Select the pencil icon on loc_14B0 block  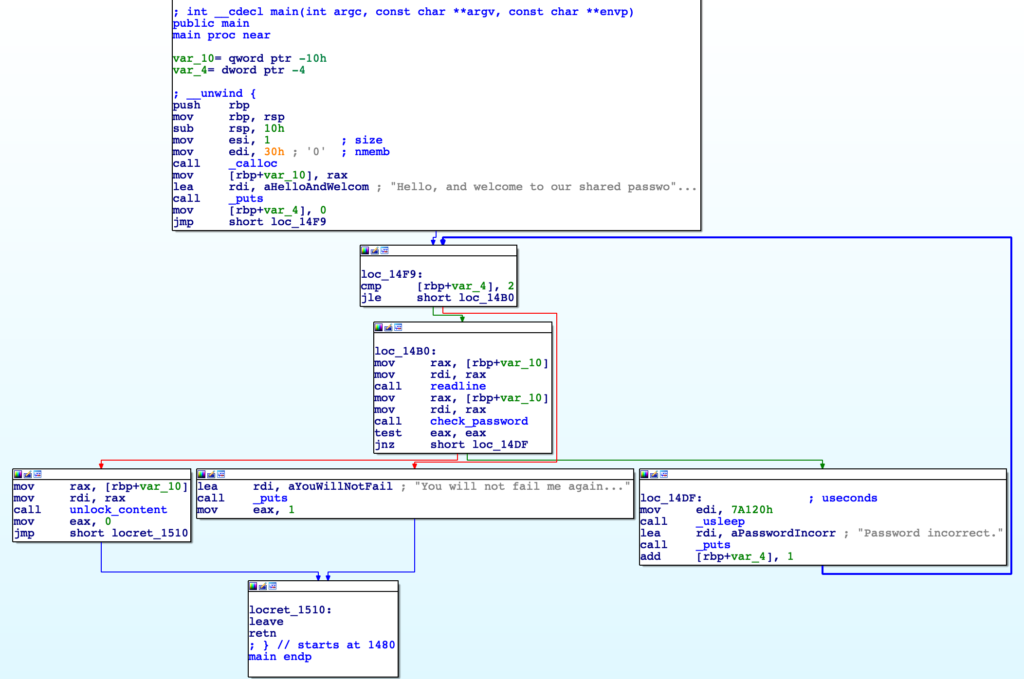[x=389, y=327]
